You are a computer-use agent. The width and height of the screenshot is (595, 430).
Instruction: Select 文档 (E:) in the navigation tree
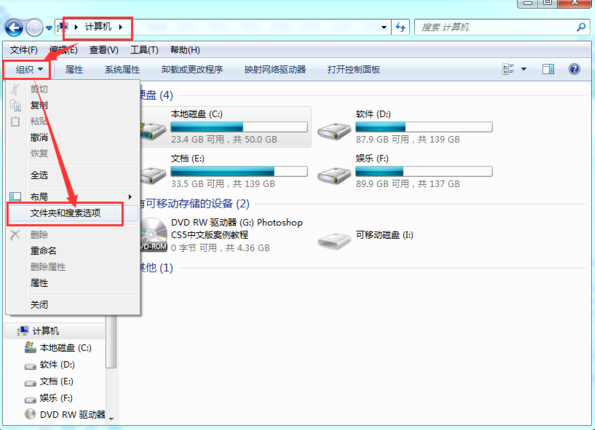(x=57, y=381)
